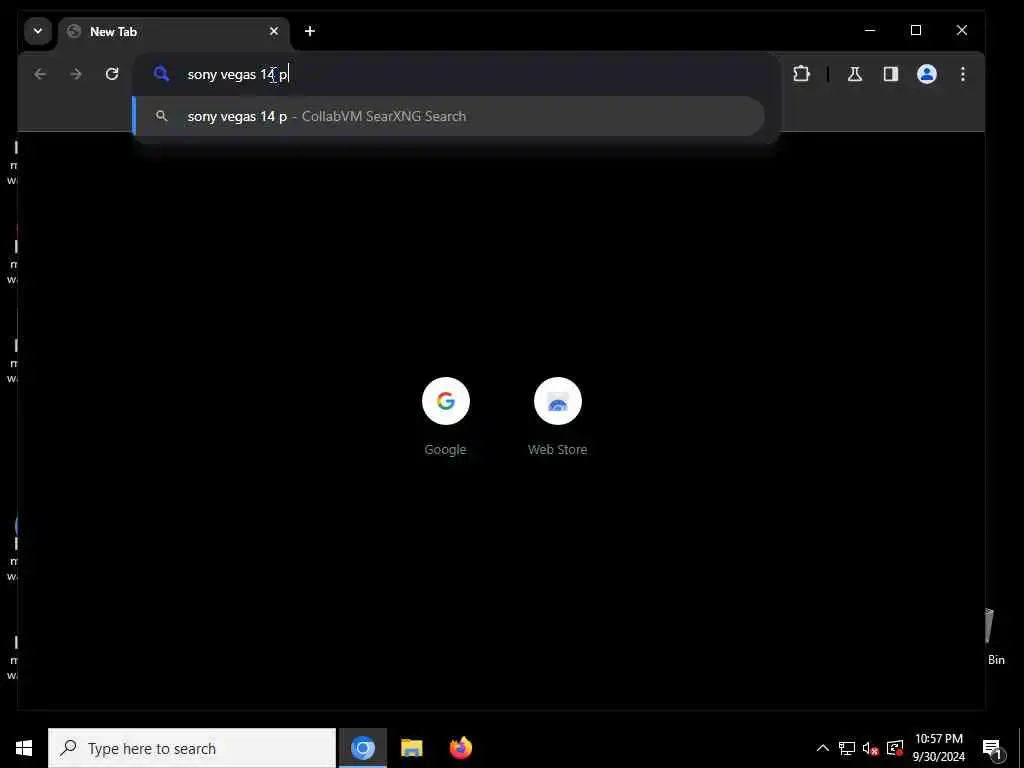
Task: Open the network status tray icon
Action: (x=847, y=748)
